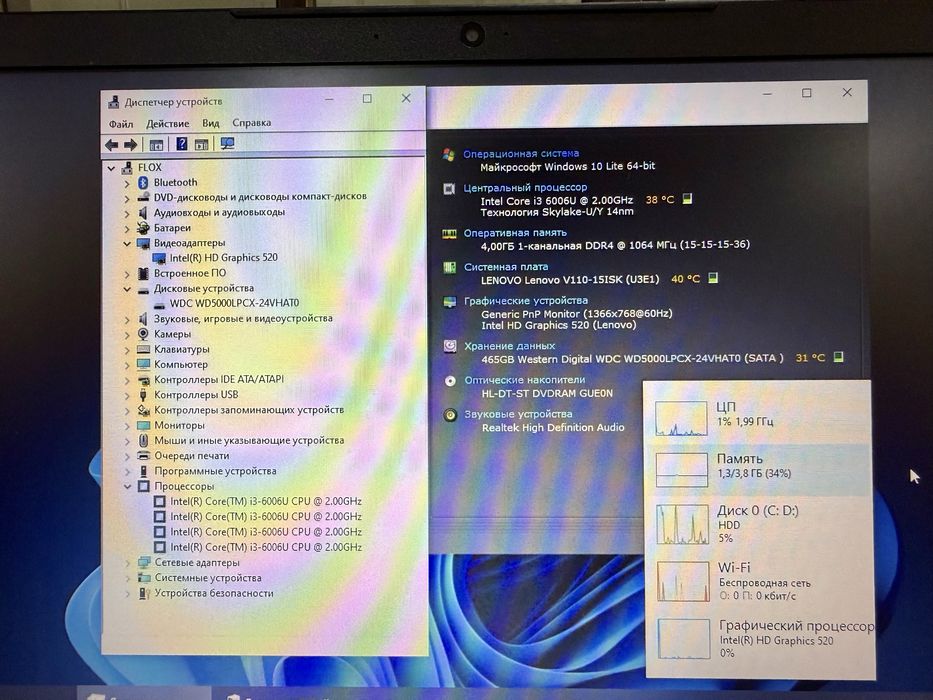
Task: Select Память performance item
Action: [x=758, y=469]
